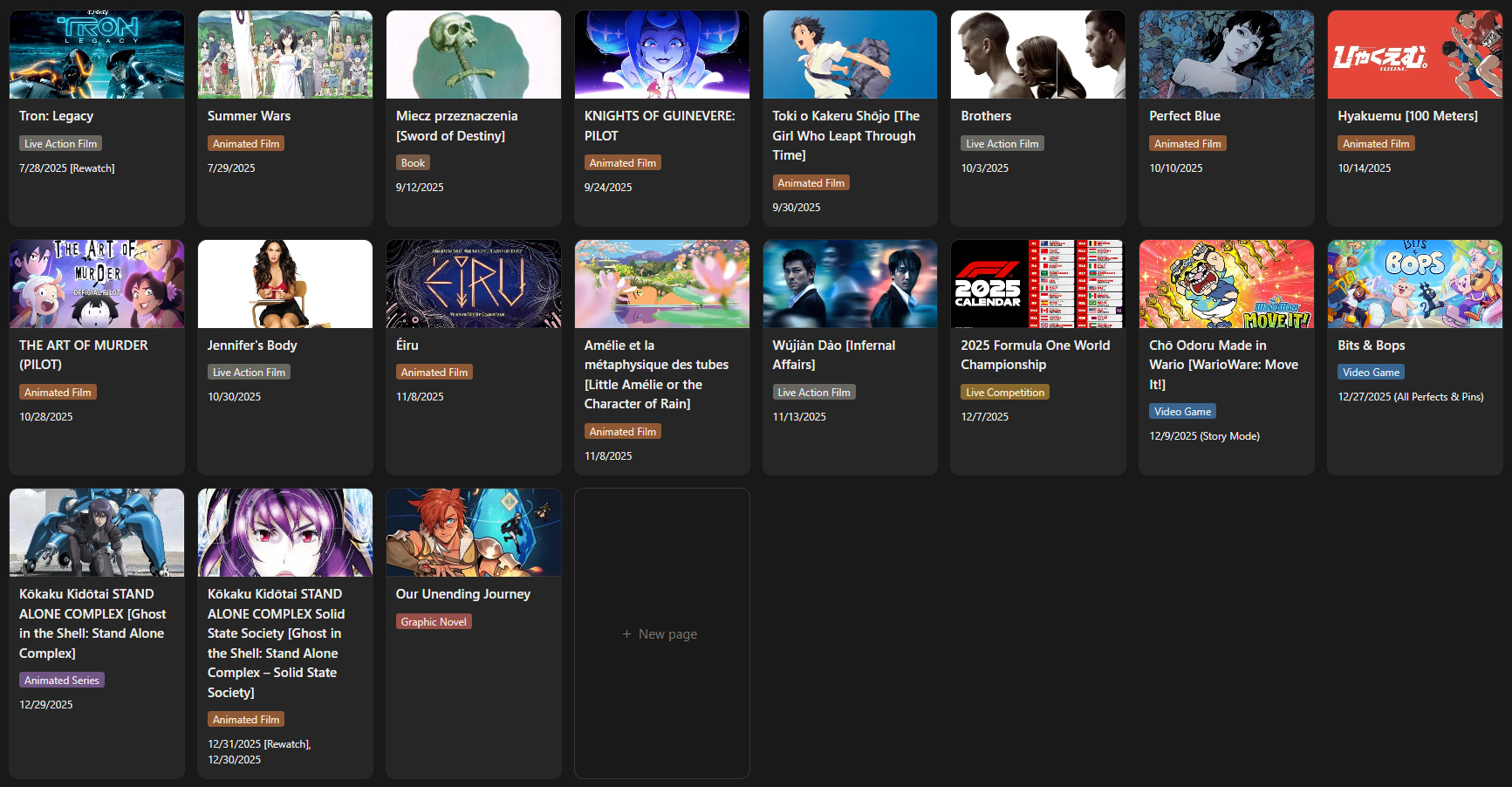Viewport: 1512px width, 787px height.
Task: Open the Solid State Society cover thumbnail
Action: point(285,532)
